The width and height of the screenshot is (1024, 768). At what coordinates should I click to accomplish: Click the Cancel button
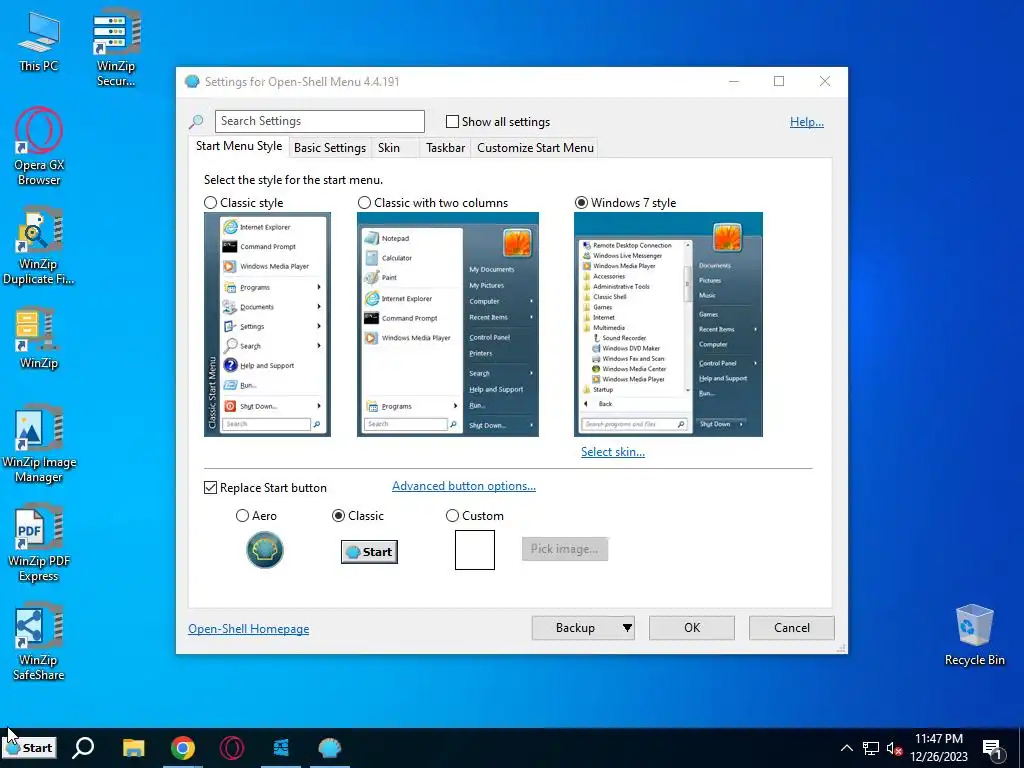pos(792,628)
